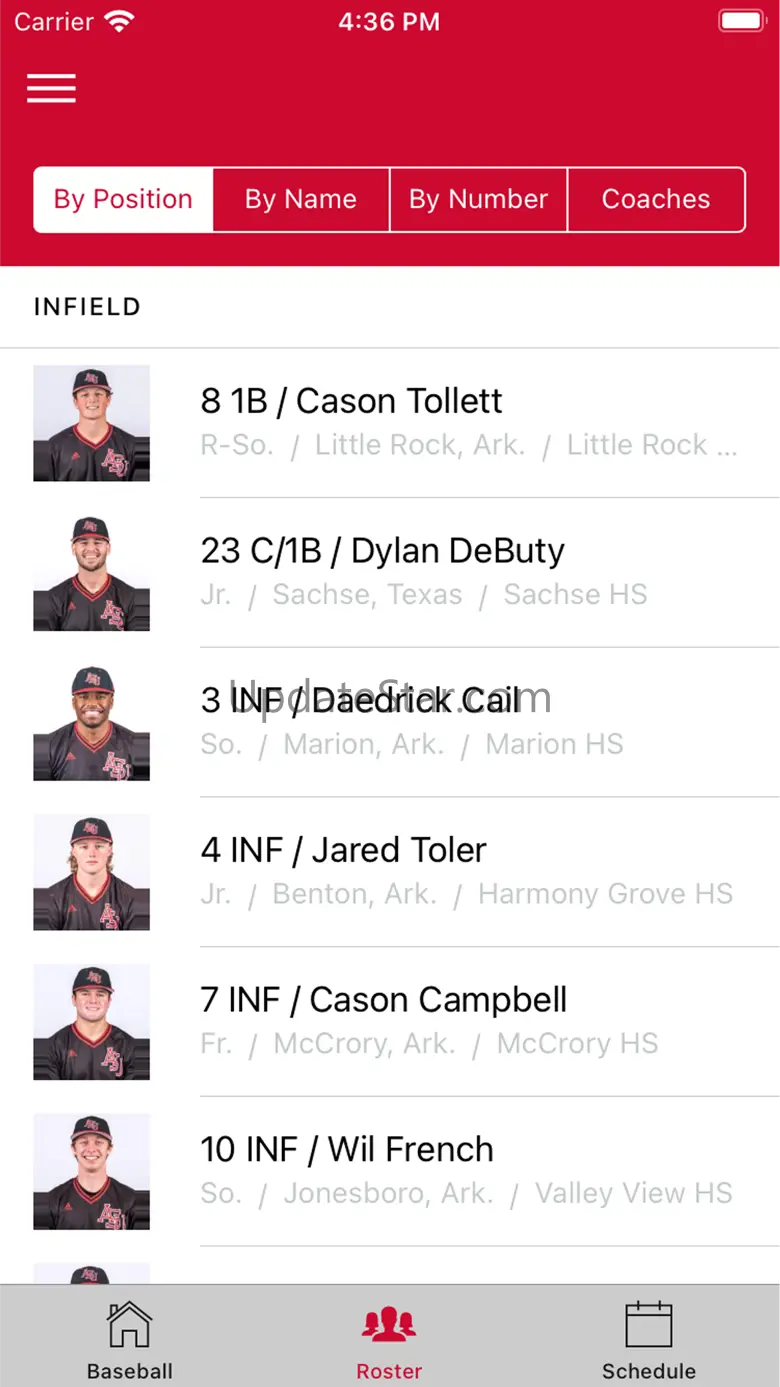Image resolution: width=780 pixels, height=1387 pixels.
Task: Switch to By Name sorting
Action: pos(301,199)
